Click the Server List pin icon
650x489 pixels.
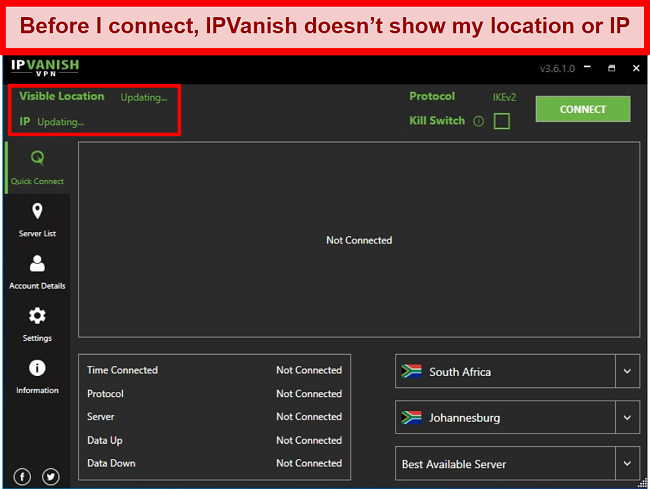(x=37, y=211)
